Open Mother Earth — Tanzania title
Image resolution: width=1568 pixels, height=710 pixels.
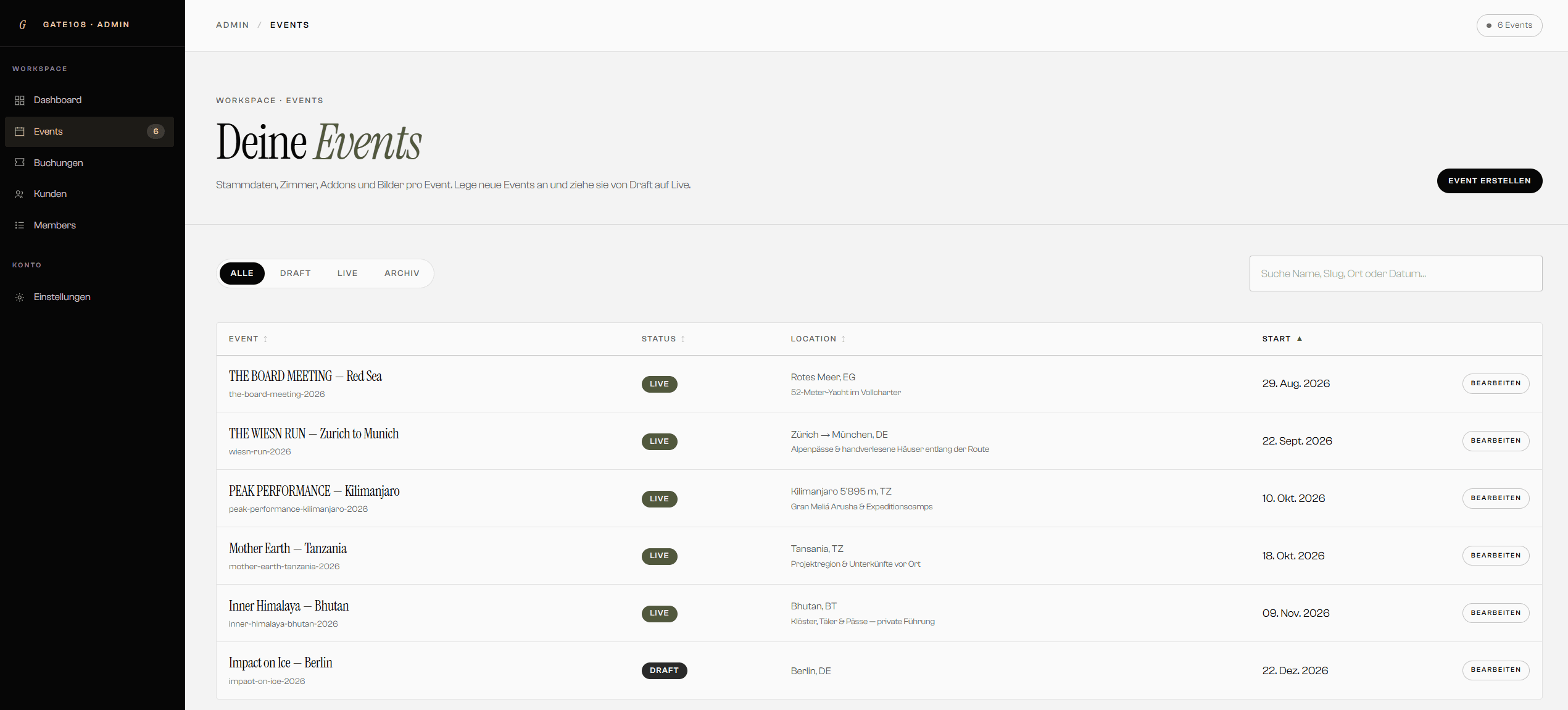click(x=288, y=548)
